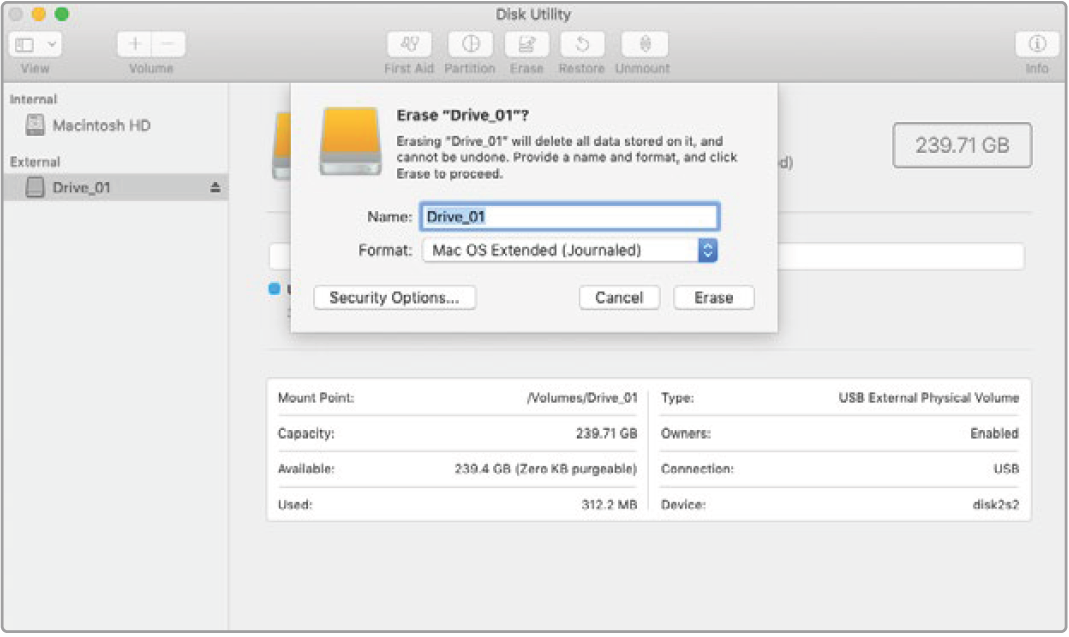The width and height of the screenshot is (1069, 637).
Task: Cancel the erase dialog
Action: tap(619, 297)
